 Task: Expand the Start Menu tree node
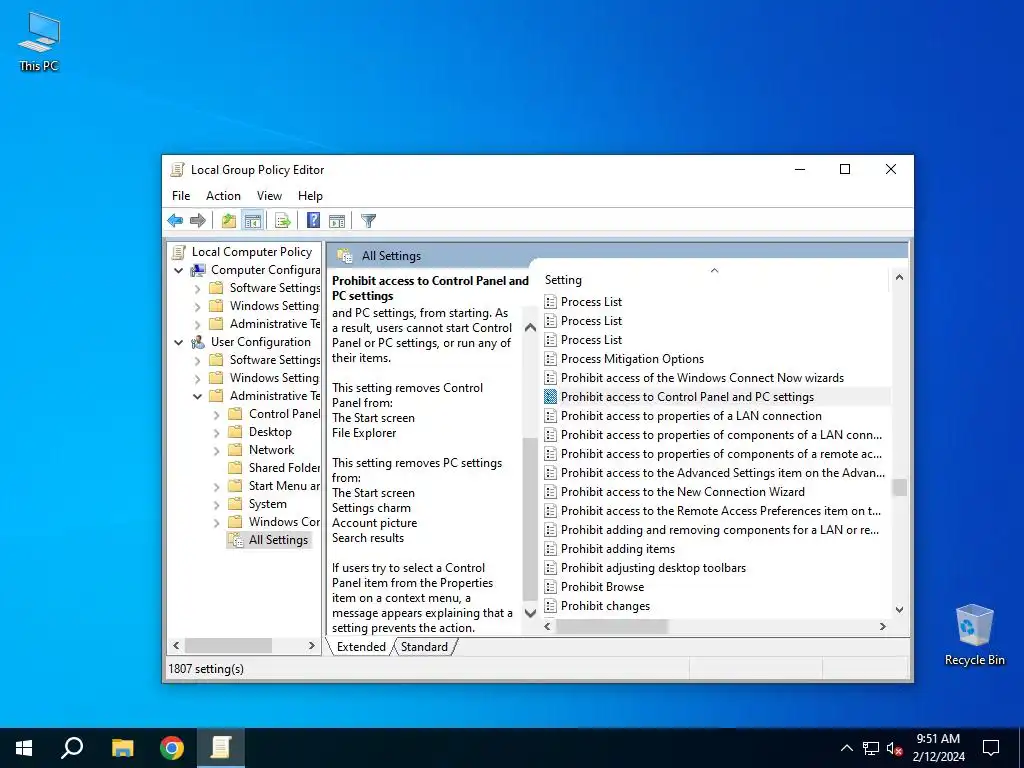click(216, 487)
